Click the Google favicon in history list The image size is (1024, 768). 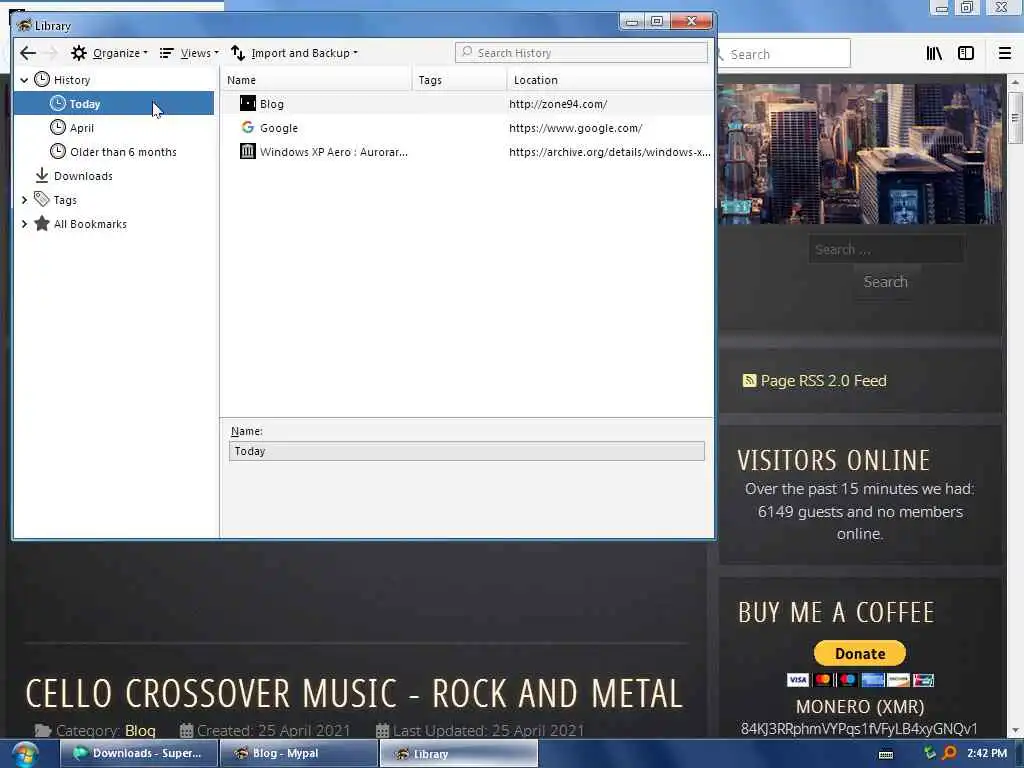[248, 127]
